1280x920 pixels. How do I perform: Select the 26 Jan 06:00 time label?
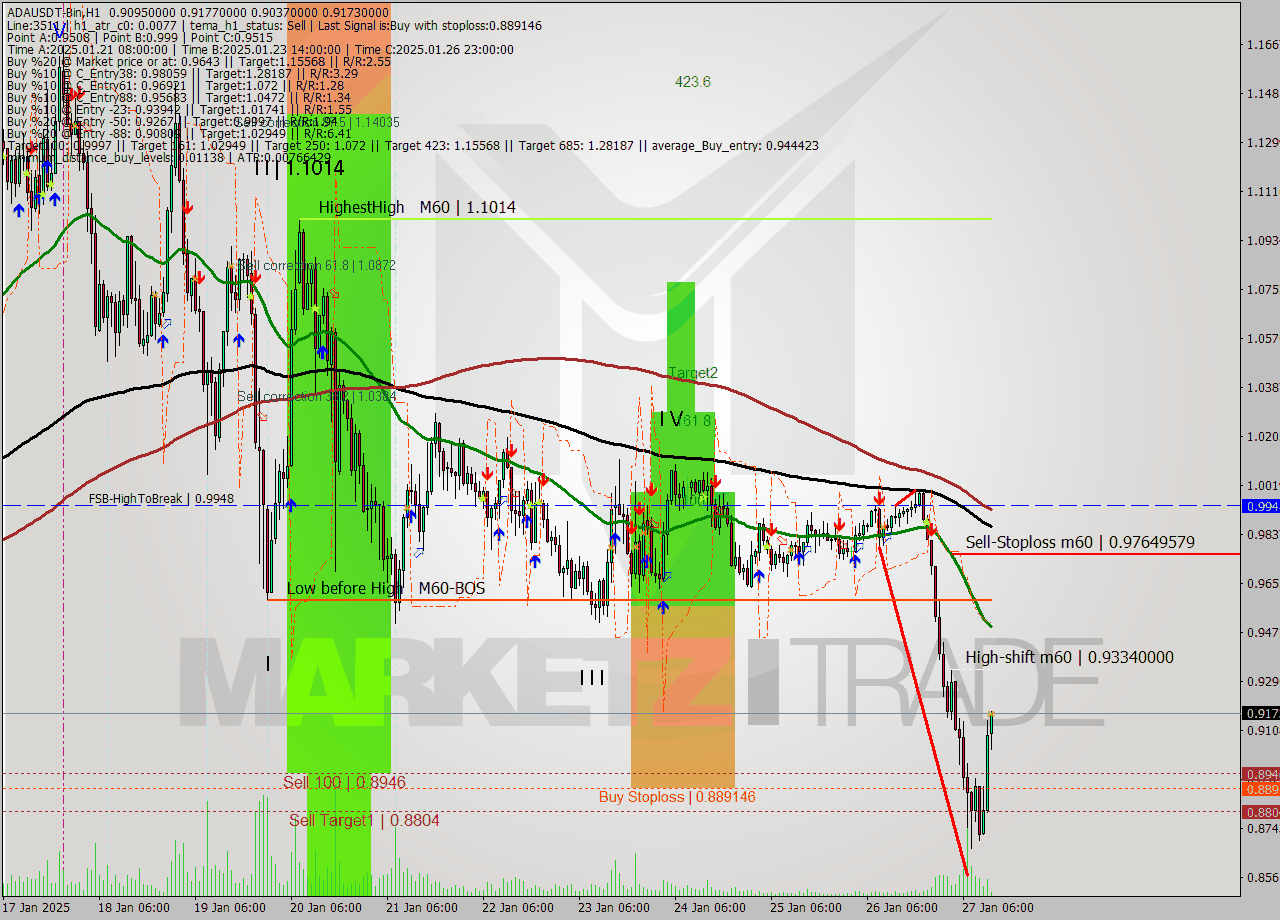click(901, 908)
